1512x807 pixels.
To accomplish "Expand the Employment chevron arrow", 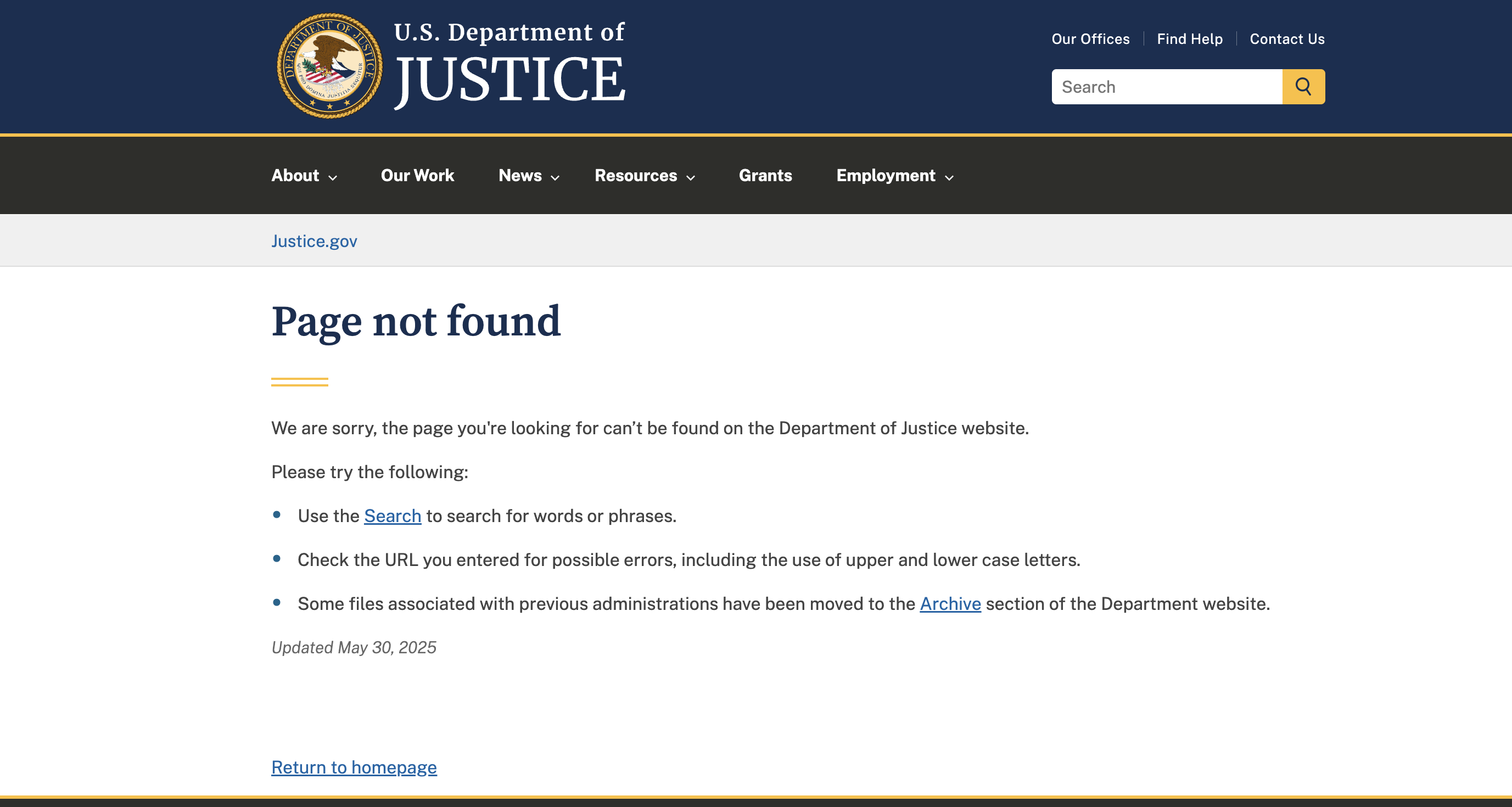I will pyautogui.click(x=950, y=178).
